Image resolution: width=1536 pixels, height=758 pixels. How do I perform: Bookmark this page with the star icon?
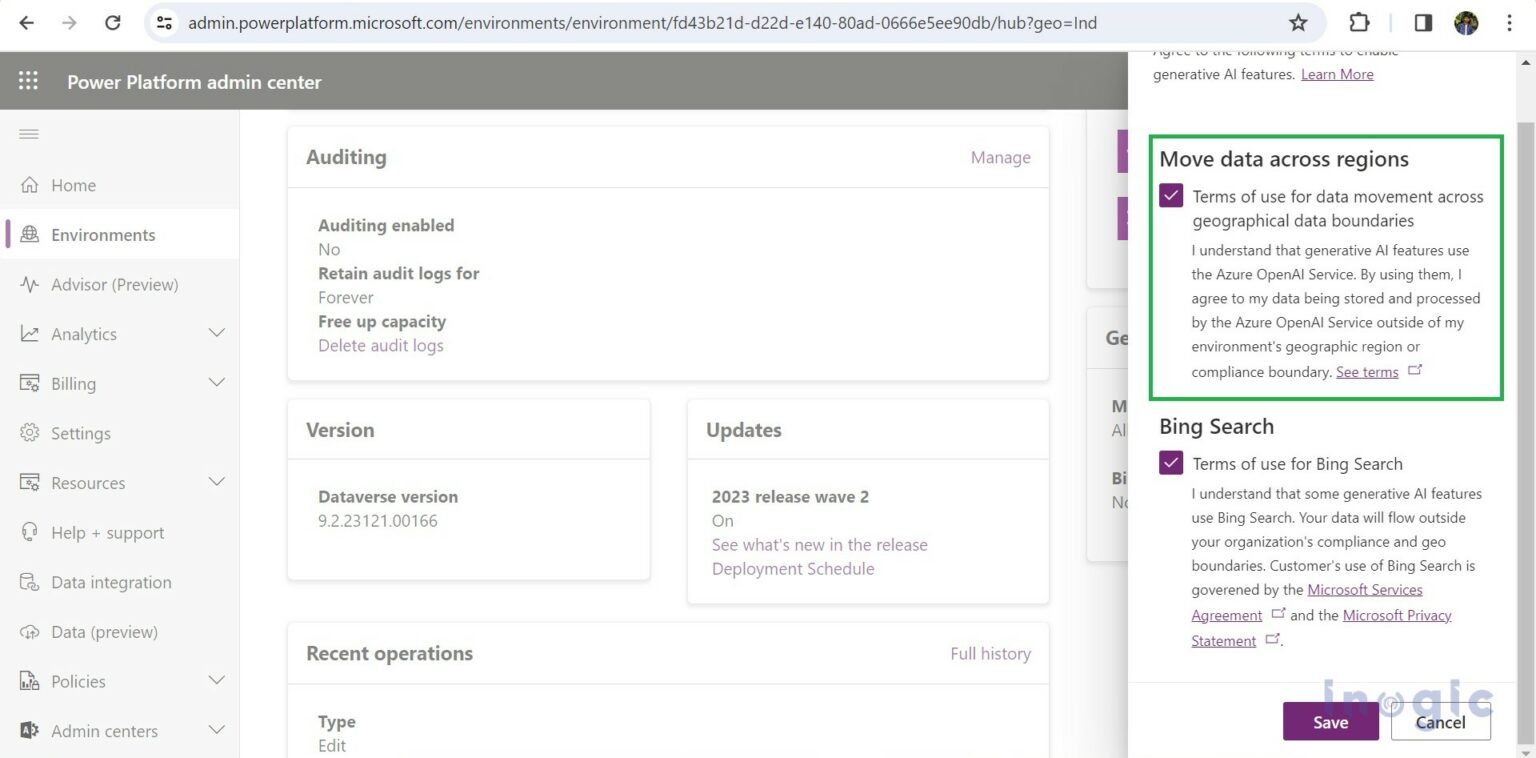[x=1297, y=22]
